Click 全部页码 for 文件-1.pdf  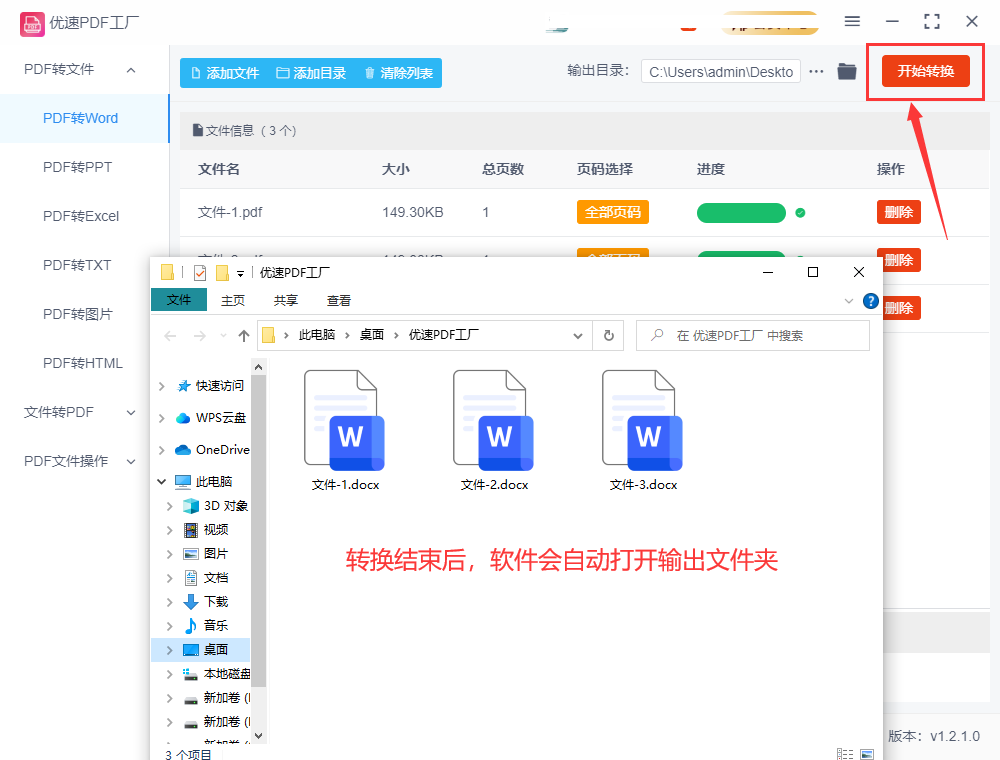coord(612,212)
